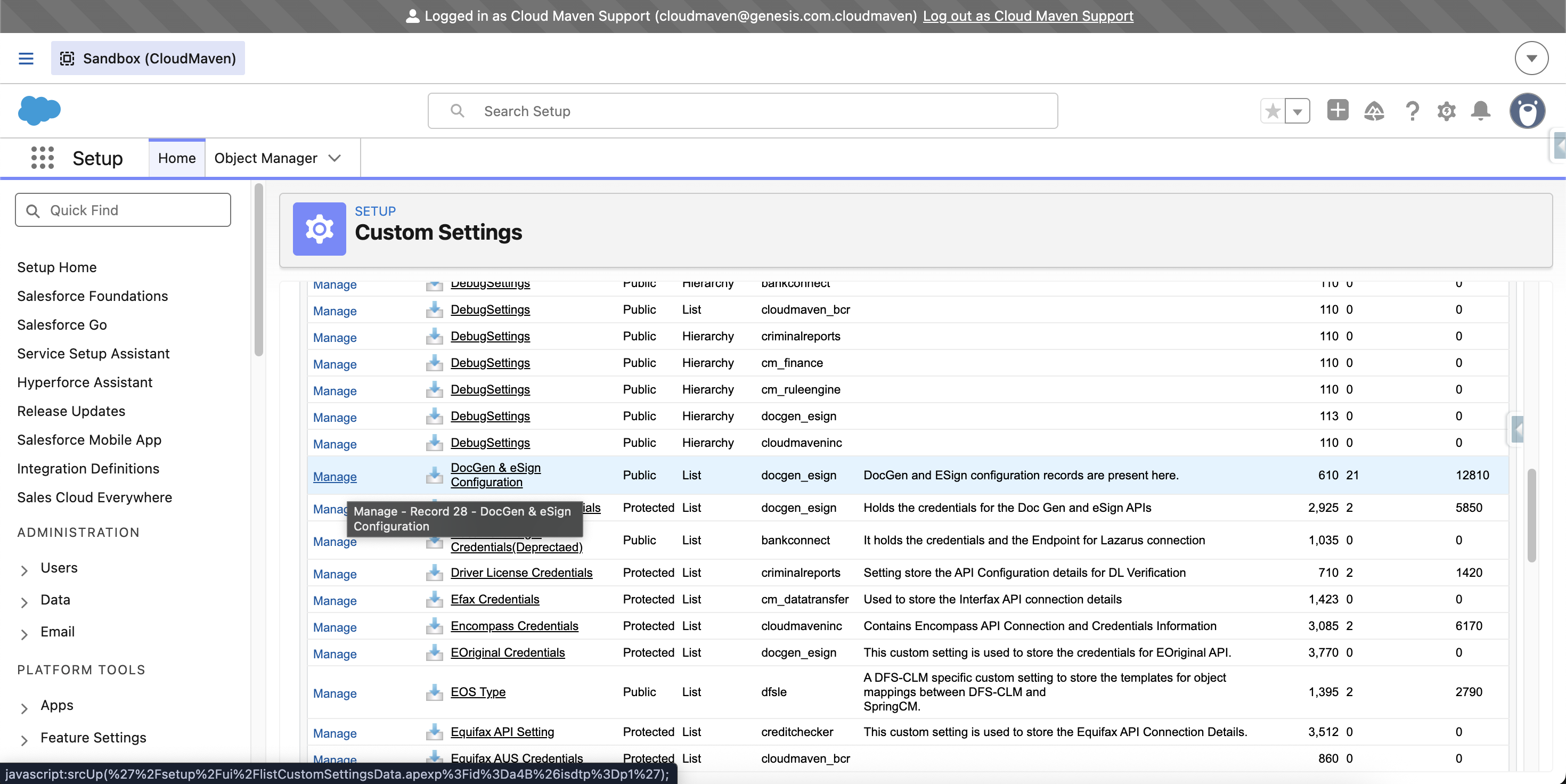This screenshot has height=784, width=1566.
Task: Open the DocGen & eSign Configuration setting
Action: 495,475
